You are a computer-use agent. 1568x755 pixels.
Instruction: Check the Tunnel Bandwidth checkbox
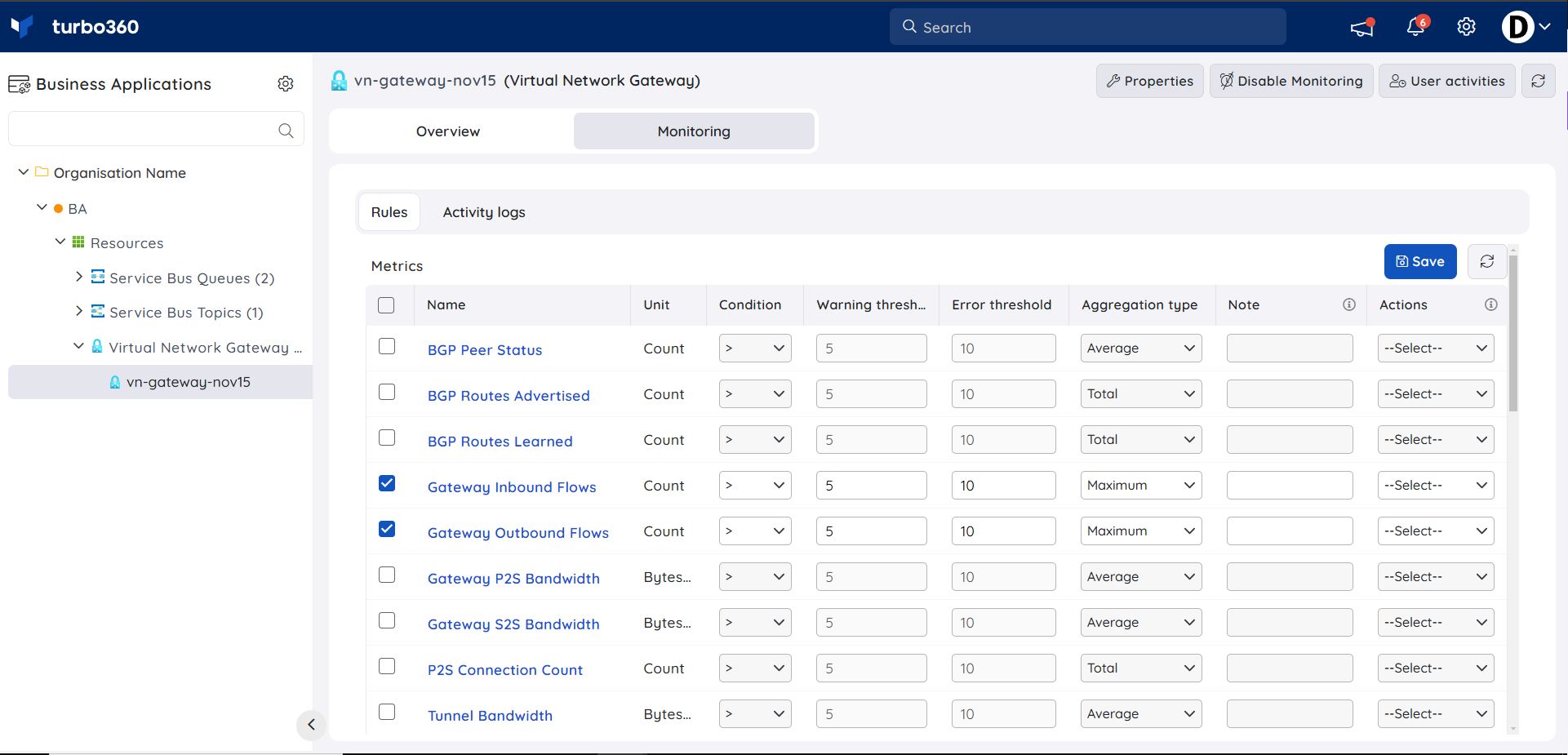click(387, 712)
